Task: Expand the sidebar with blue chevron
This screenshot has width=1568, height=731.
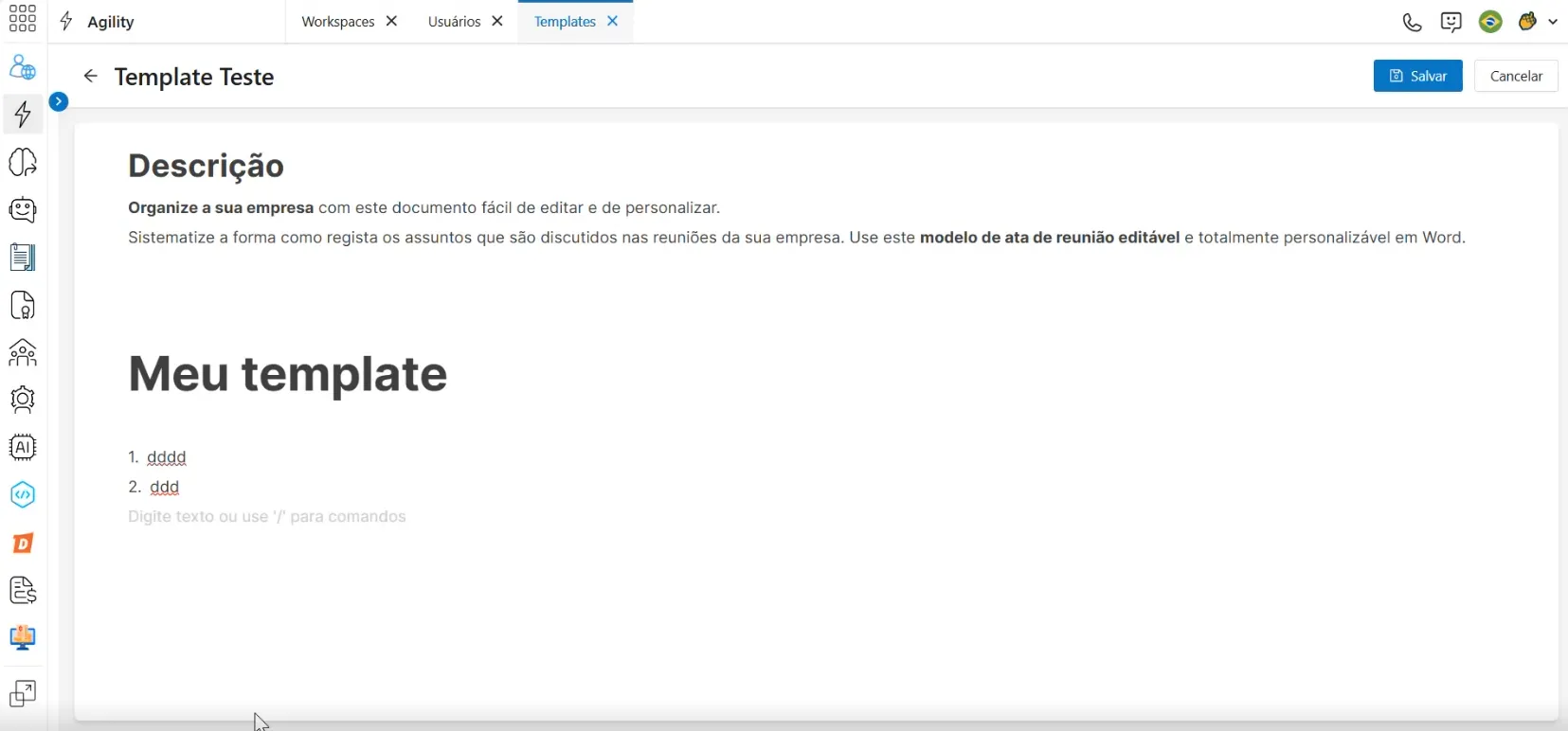Action: (59, 101)
